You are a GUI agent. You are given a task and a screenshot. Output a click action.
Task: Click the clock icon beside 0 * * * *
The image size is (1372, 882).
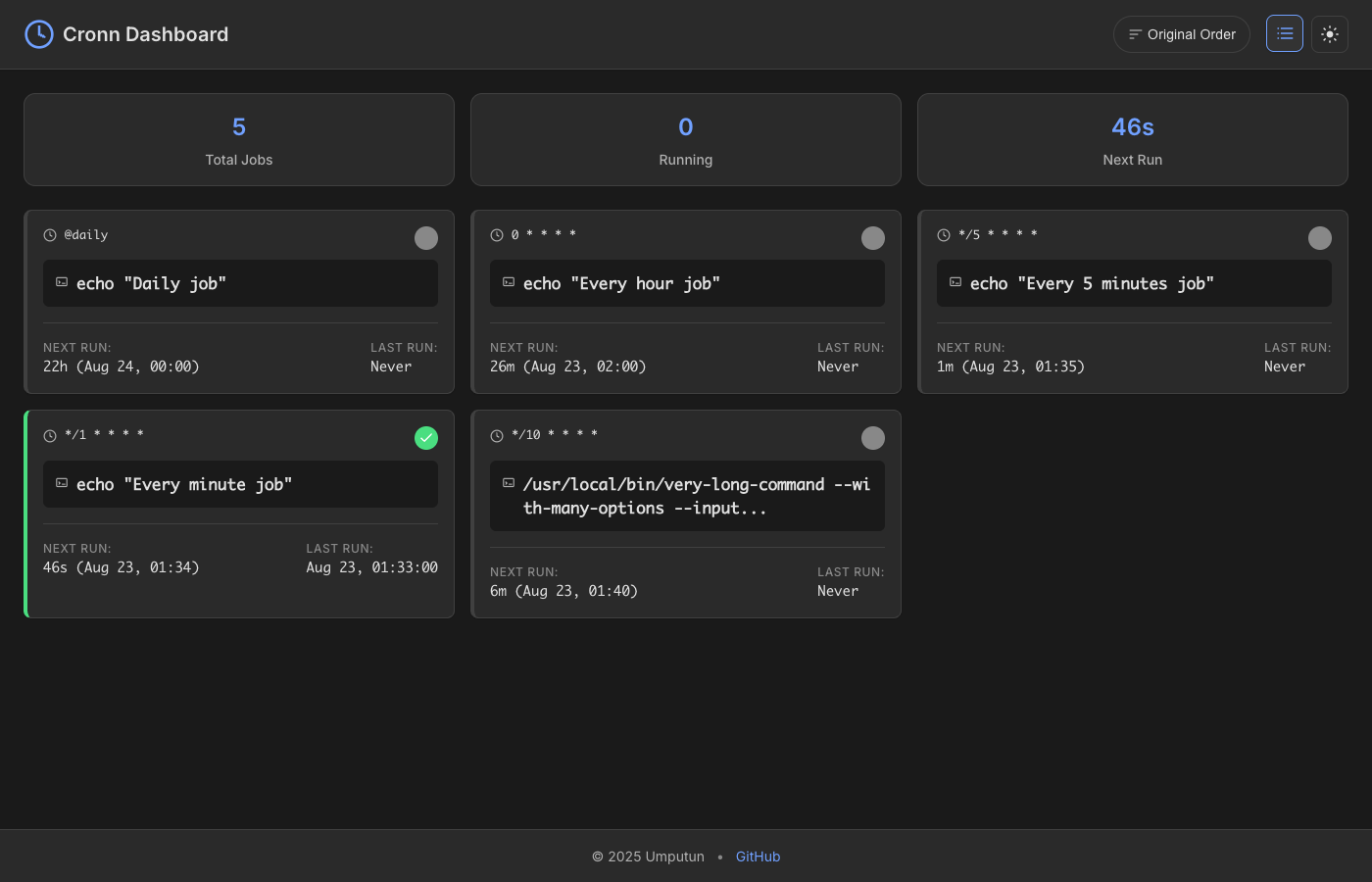tap(497, 235)
